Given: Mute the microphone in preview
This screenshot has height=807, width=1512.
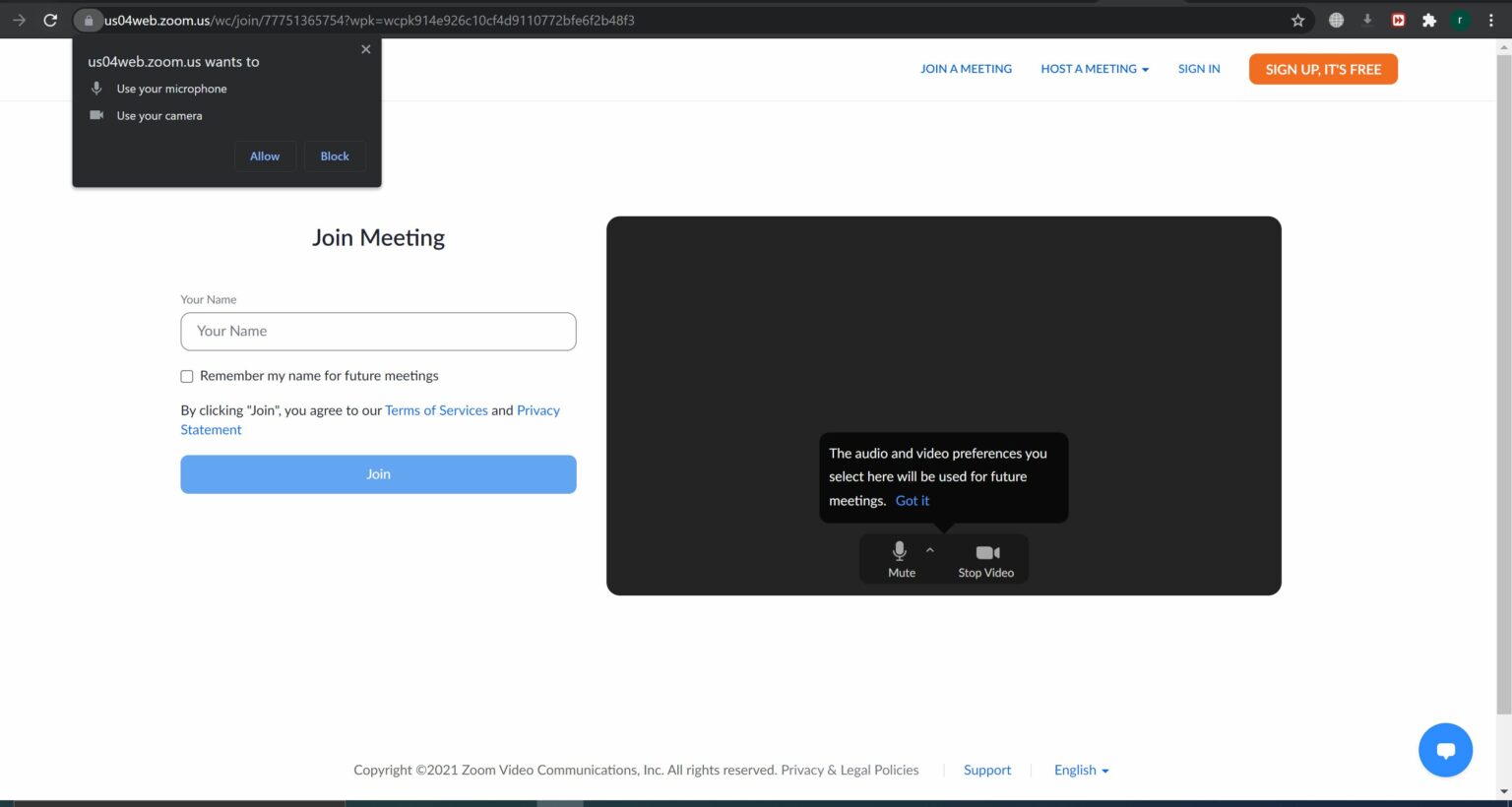Looking at the screenshot, I should (x=901, y=560).
